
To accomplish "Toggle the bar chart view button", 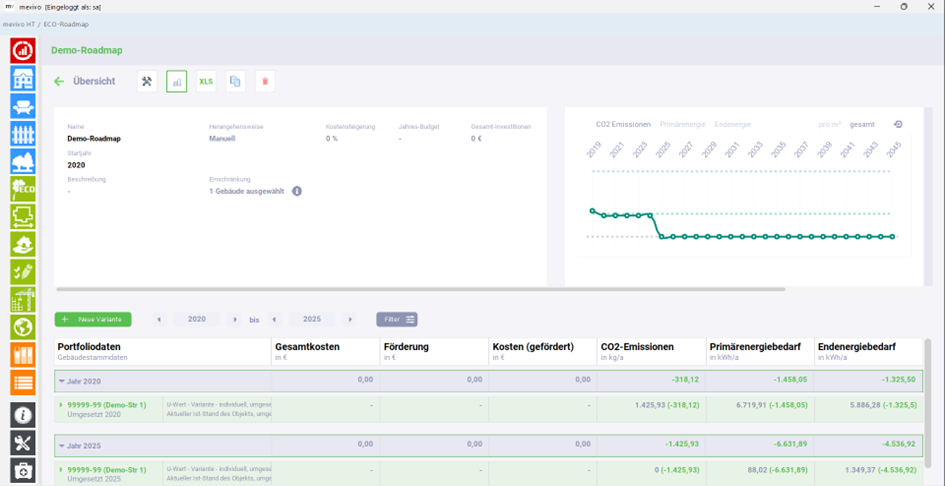I will [x=177, y=81].
